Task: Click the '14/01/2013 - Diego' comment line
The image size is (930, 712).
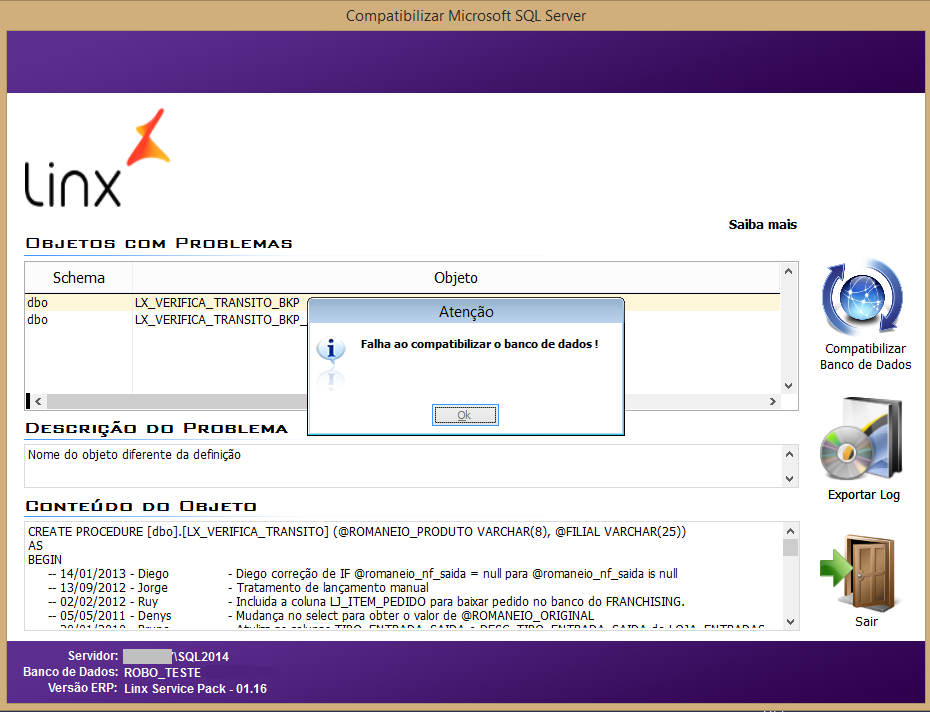Action: [362, 574]
